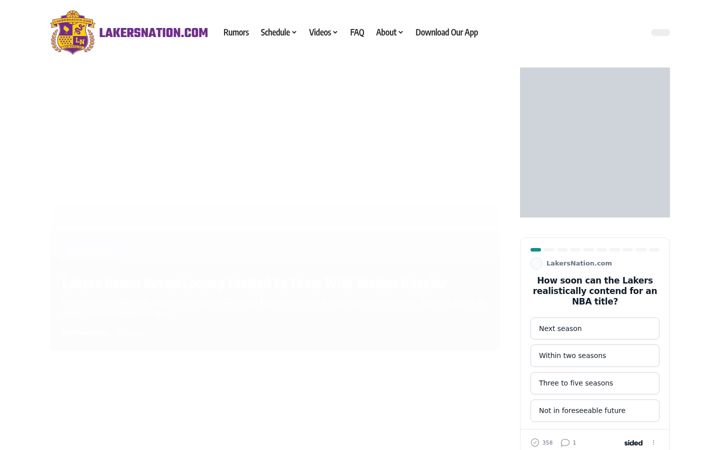The height and width of the screenshot is (450, 720).
Task: Open the FAQ page
Action: [357, 32]
